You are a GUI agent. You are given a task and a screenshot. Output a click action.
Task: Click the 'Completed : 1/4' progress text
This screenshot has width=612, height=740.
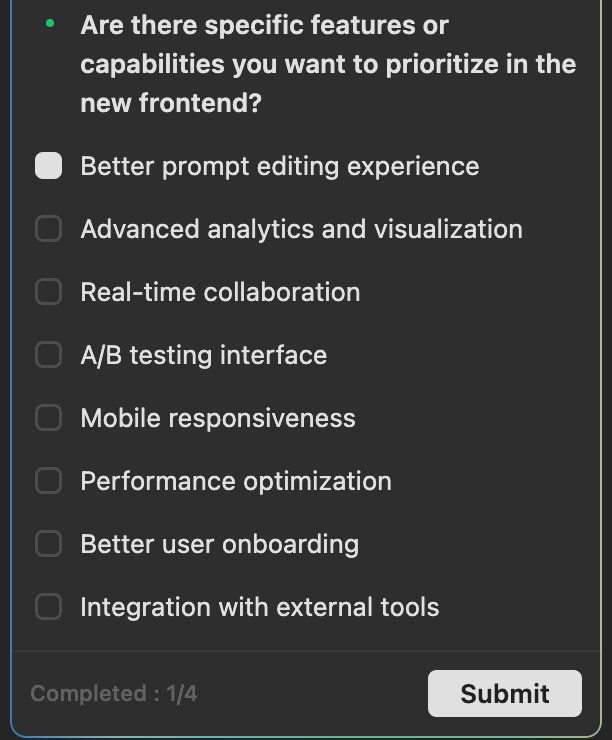tap(113, 693)
